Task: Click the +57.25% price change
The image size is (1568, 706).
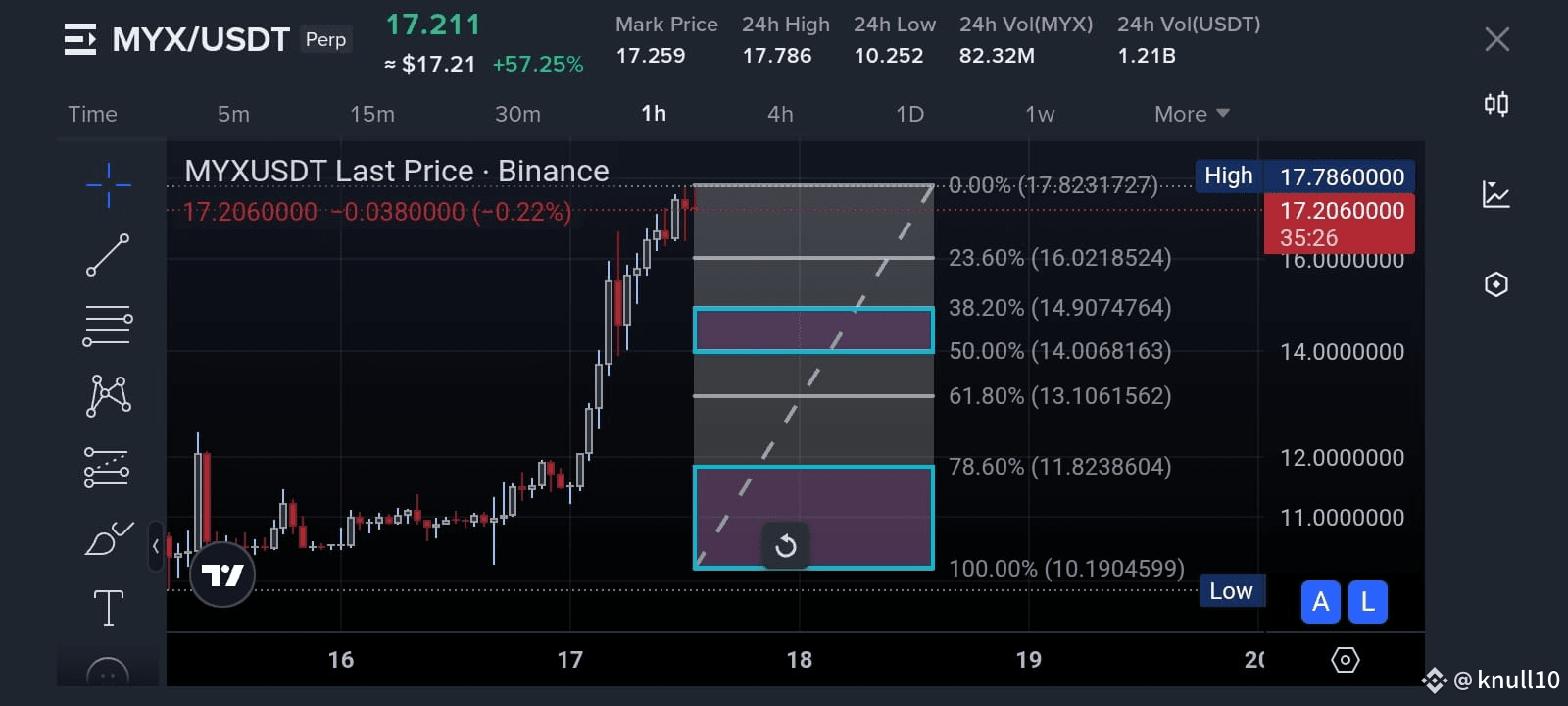Action: click(x=538, y=65)
